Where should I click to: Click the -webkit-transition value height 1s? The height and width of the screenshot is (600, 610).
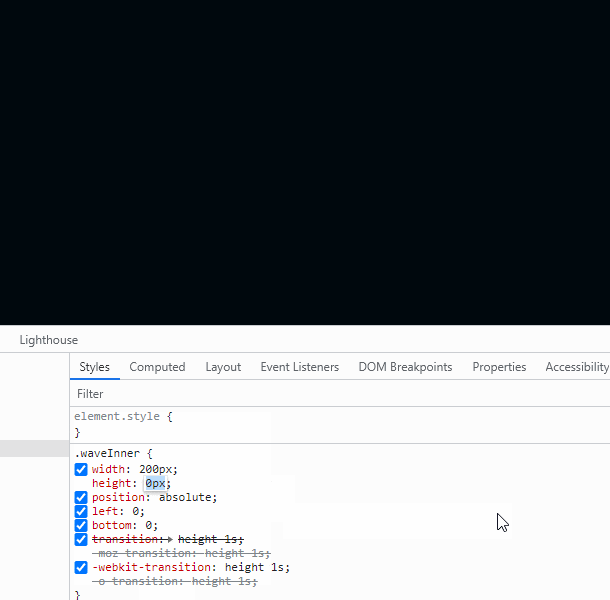[254, 567]
